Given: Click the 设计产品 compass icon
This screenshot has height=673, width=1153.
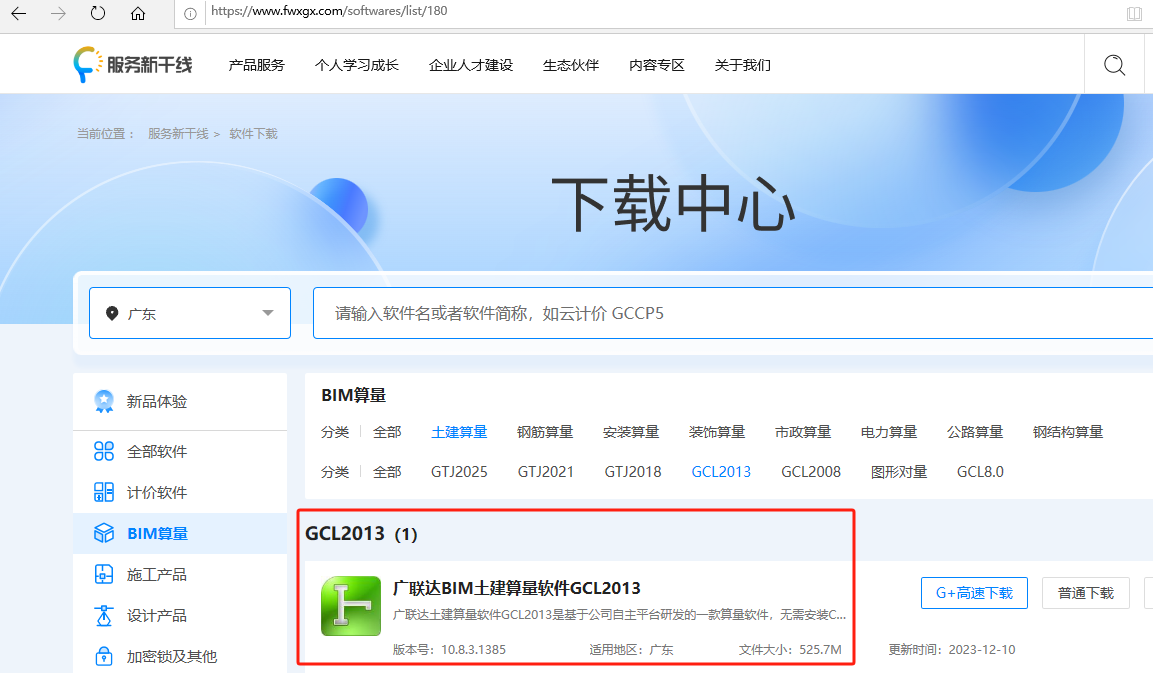Looking at the screenshot, I should (x=104, y=616).
